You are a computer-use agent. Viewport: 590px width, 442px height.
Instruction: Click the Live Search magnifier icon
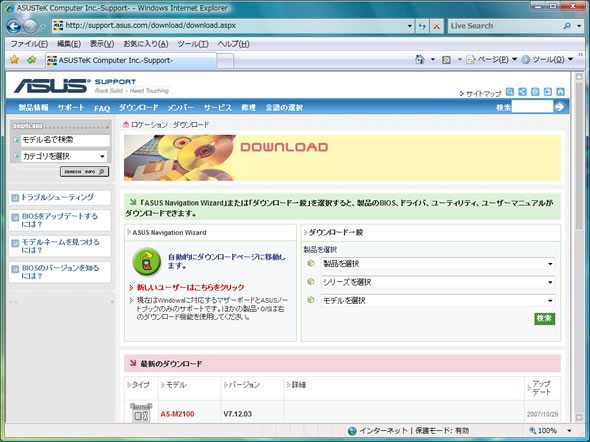(567, 26)
